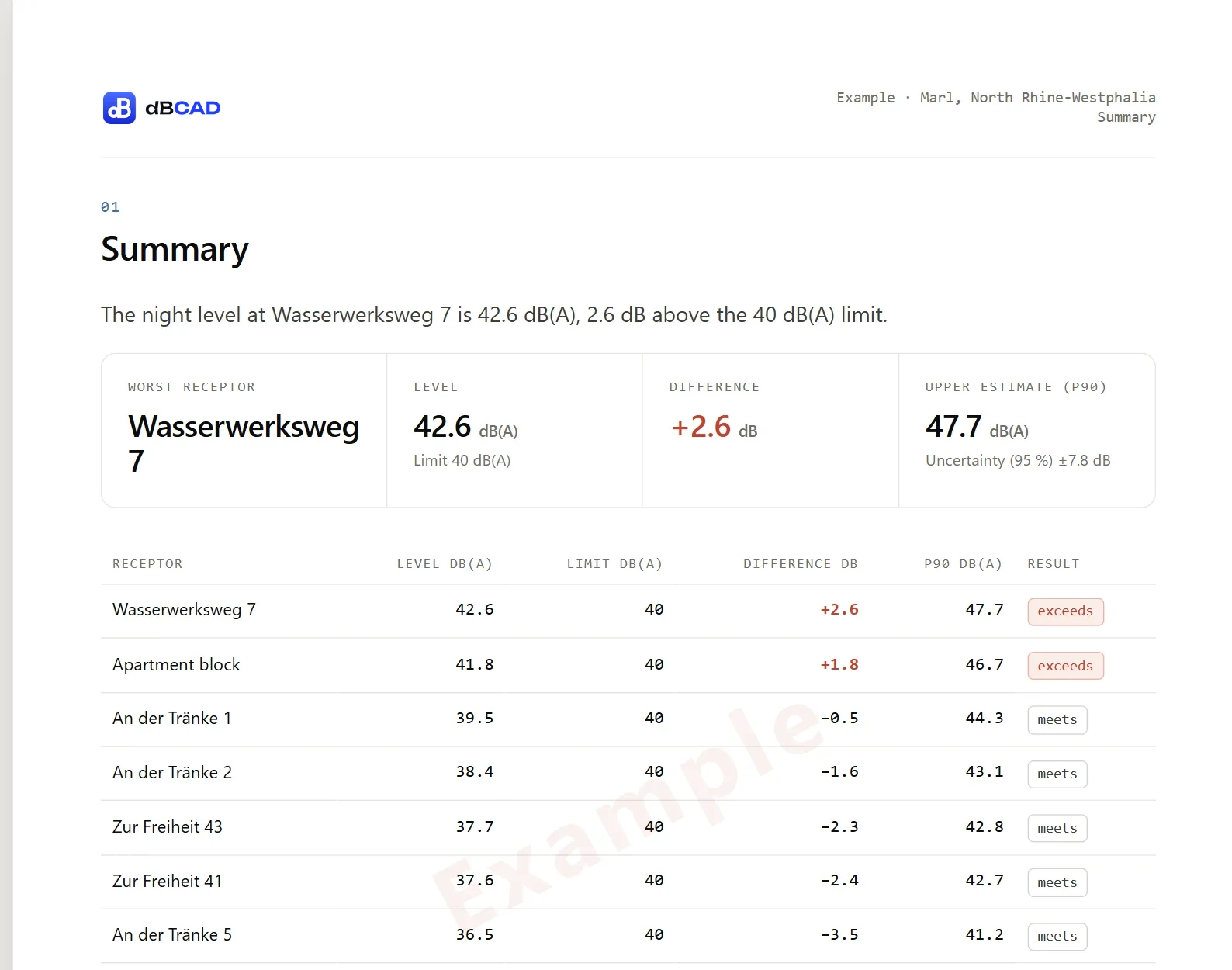Click the 'LEVEL' card label
The image size is (1232, 970).
[x=436, y=386]
